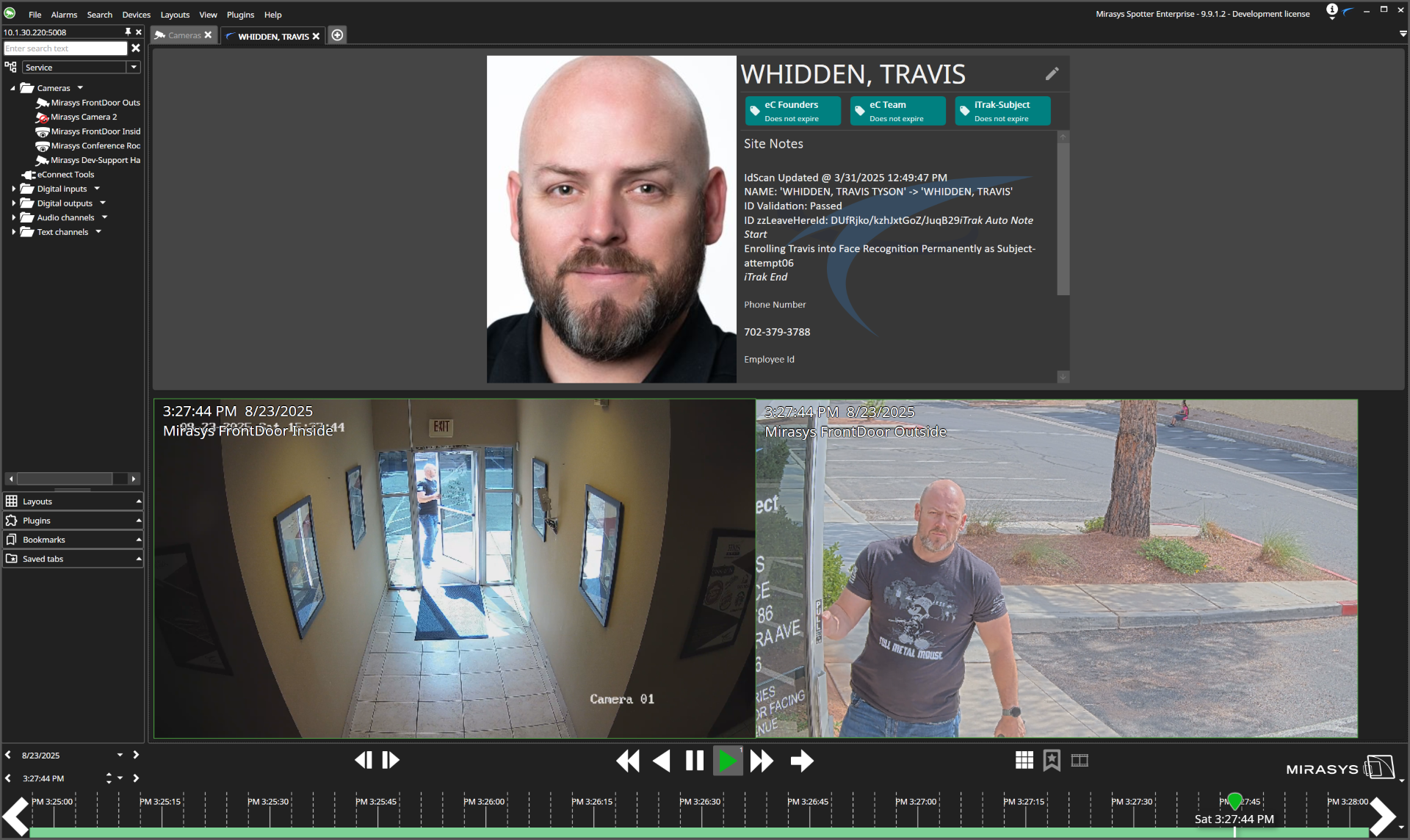Click the fast forward double-arrow button
The height and width of the screenshot is (840, 1410).
[762, 761]
